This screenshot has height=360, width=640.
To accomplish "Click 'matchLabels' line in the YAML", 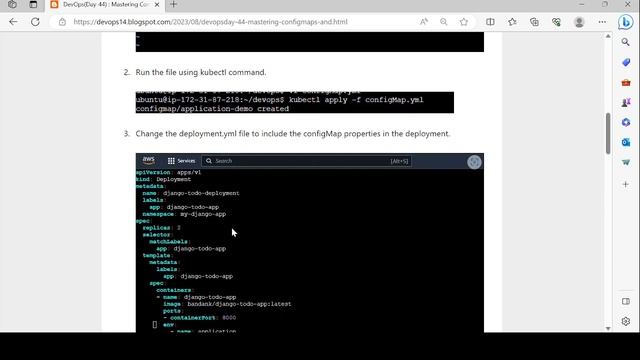I will tap(169, 242).
